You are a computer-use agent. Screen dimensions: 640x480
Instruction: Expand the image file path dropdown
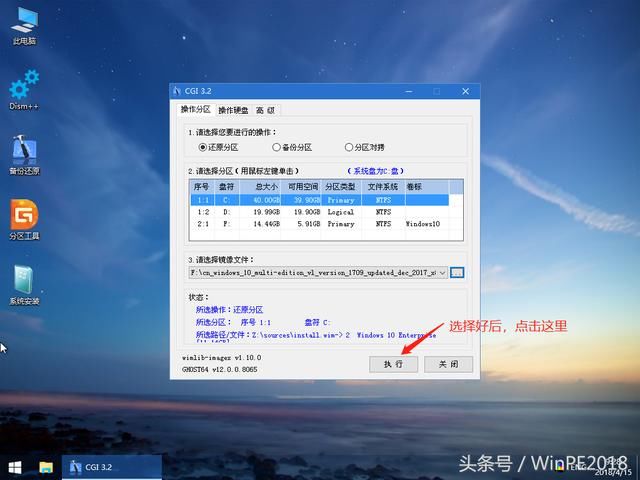[442, 273]
